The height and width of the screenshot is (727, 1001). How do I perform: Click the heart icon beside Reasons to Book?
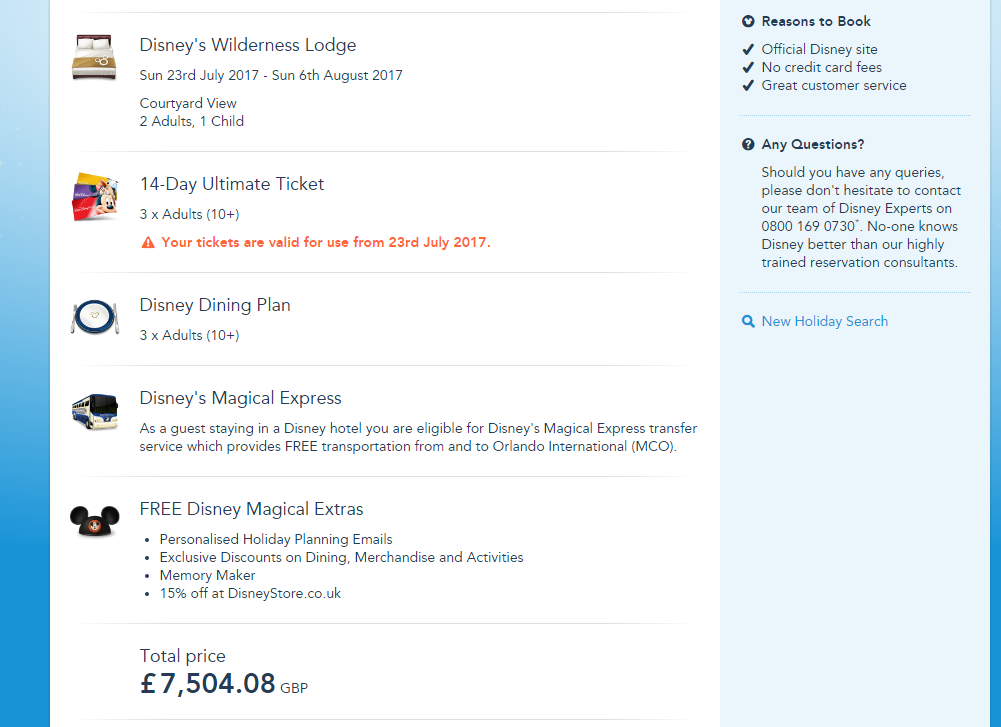(x=748, y=21)
